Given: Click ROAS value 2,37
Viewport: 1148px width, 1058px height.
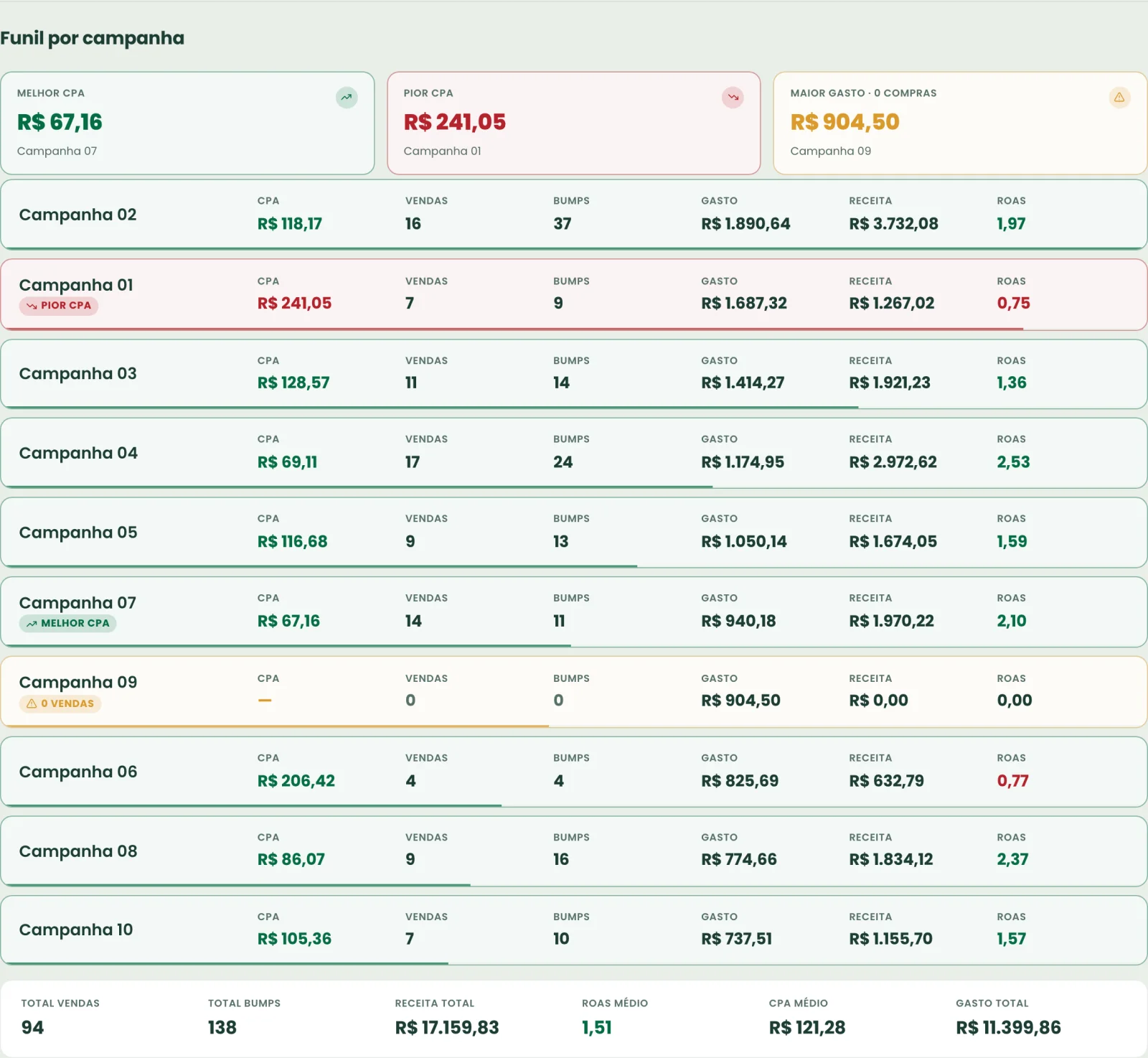Looking at the screenshot, I should [1012, 860].
